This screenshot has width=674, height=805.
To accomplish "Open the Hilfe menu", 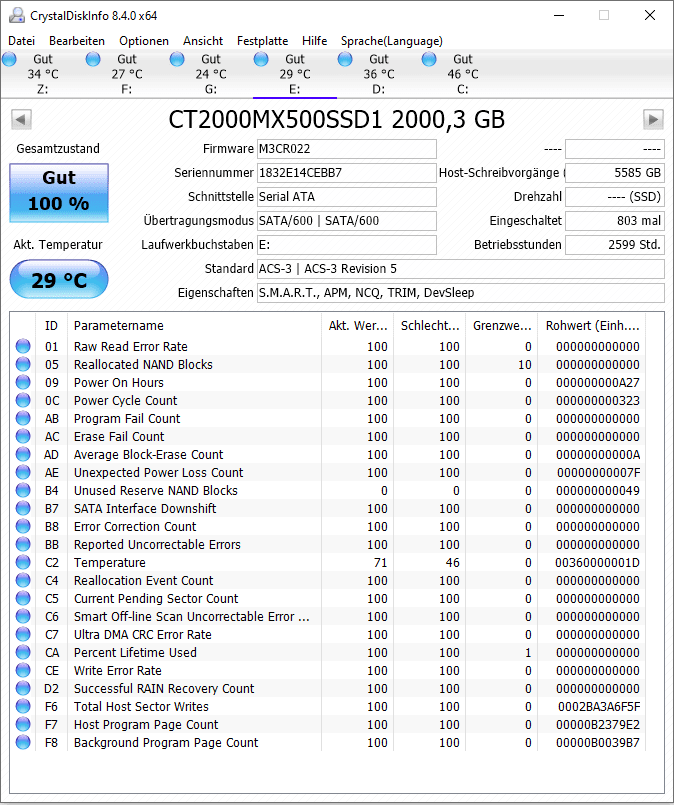I will tap(314, 41).
